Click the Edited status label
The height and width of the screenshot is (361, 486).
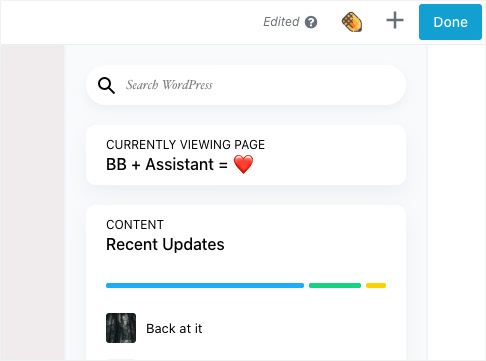pos(281,22)
